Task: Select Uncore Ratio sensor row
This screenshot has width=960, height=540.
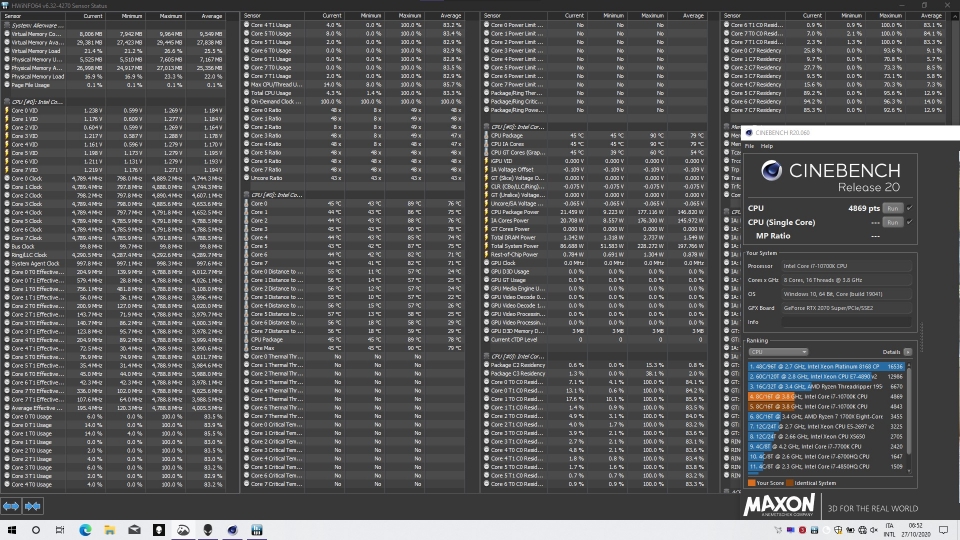Action: (353, 178)
